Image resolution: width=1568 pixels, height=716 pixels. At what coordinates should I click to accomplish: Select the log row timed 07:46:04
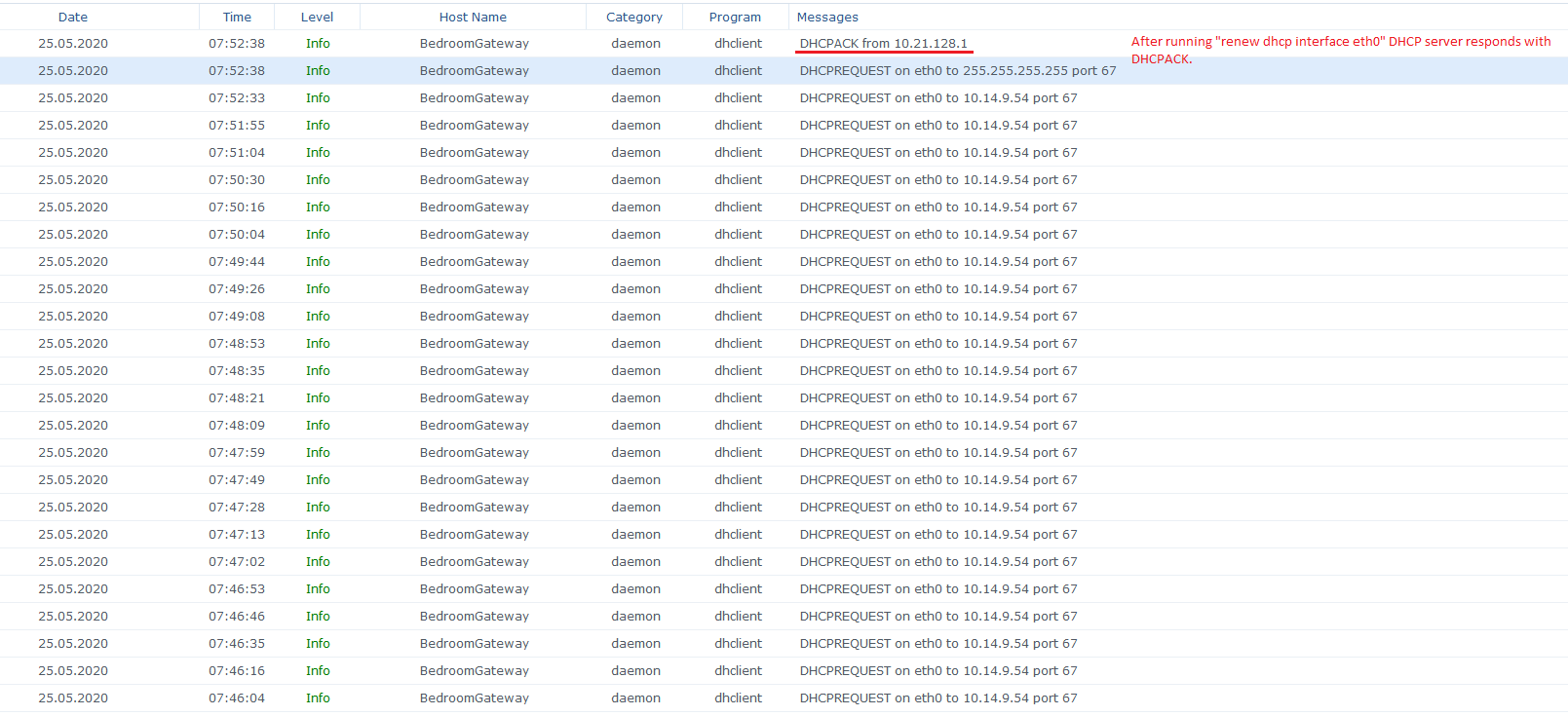pyautogui.click(x=784, y=697)
